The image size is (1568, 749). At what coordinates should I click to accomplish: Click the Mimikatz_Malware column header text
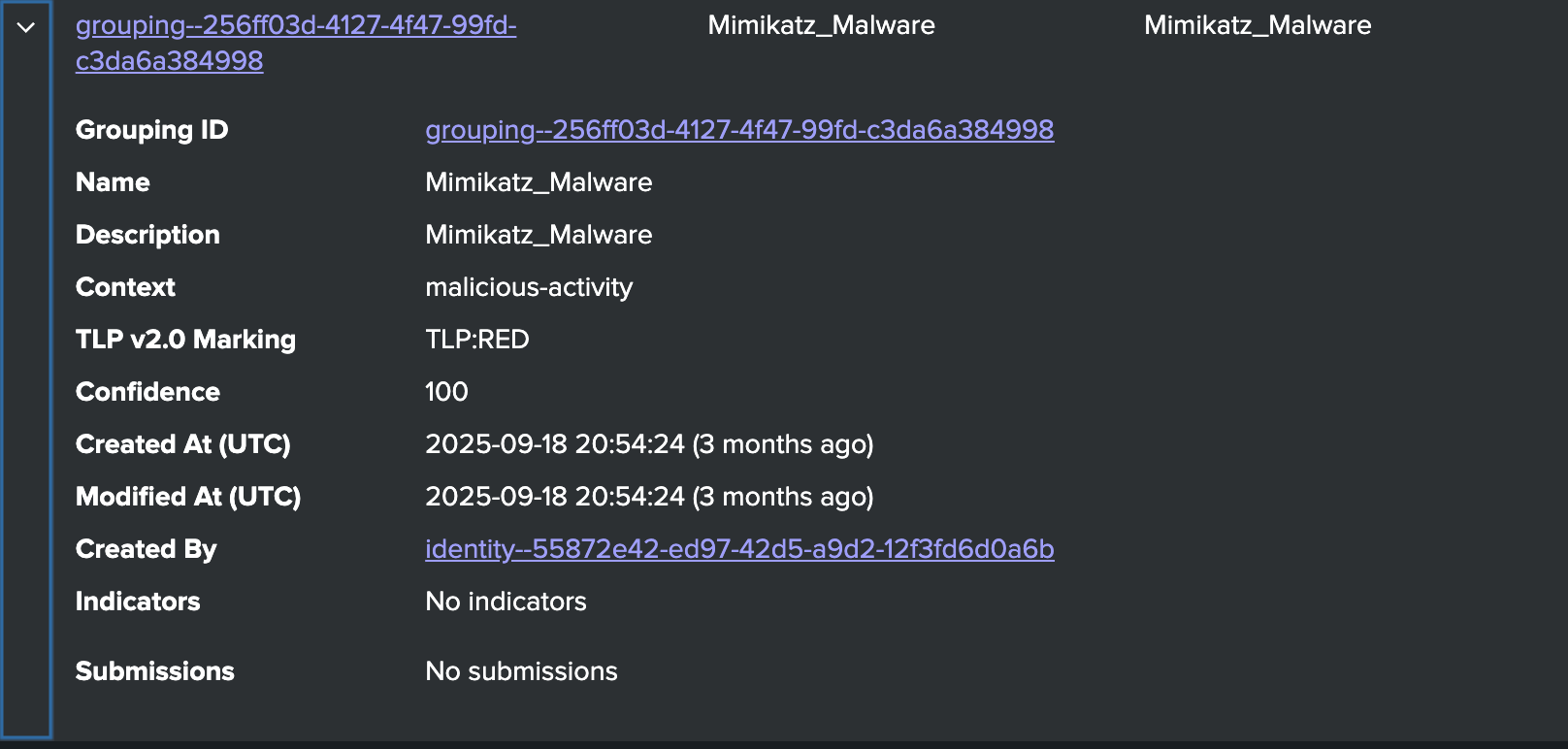click(x=821, y=25)
